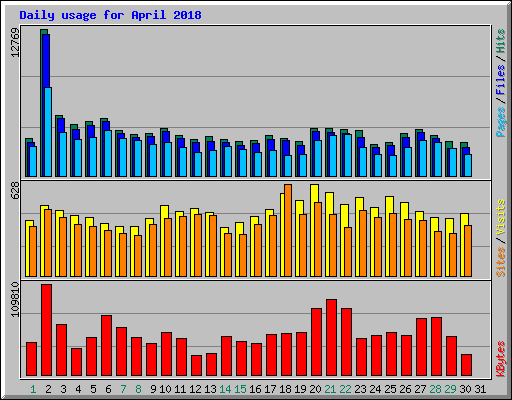Click the Hits legend label
Viewport: 512px width, 400px height.
501,41
